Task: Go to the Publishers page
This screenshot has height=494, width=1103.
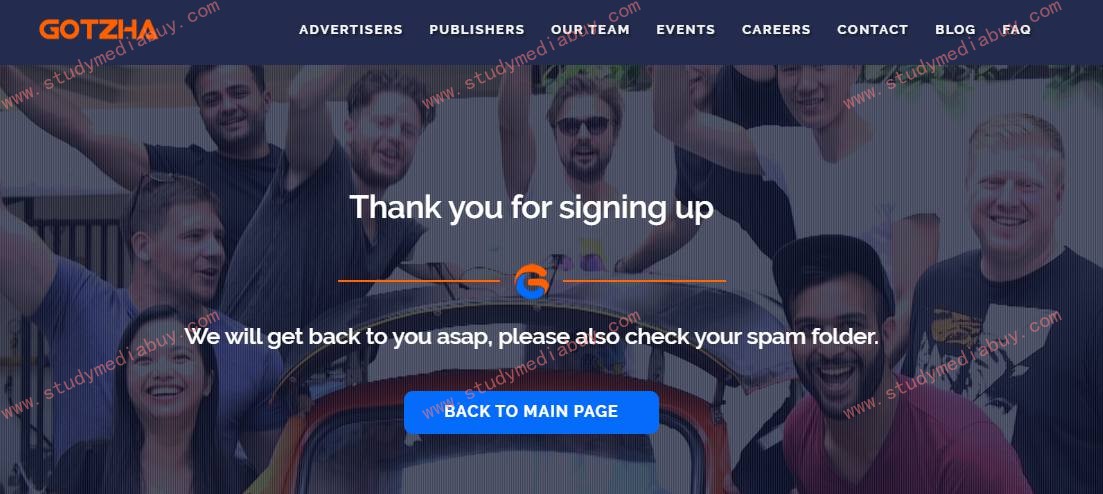Action: coord(477,30)
